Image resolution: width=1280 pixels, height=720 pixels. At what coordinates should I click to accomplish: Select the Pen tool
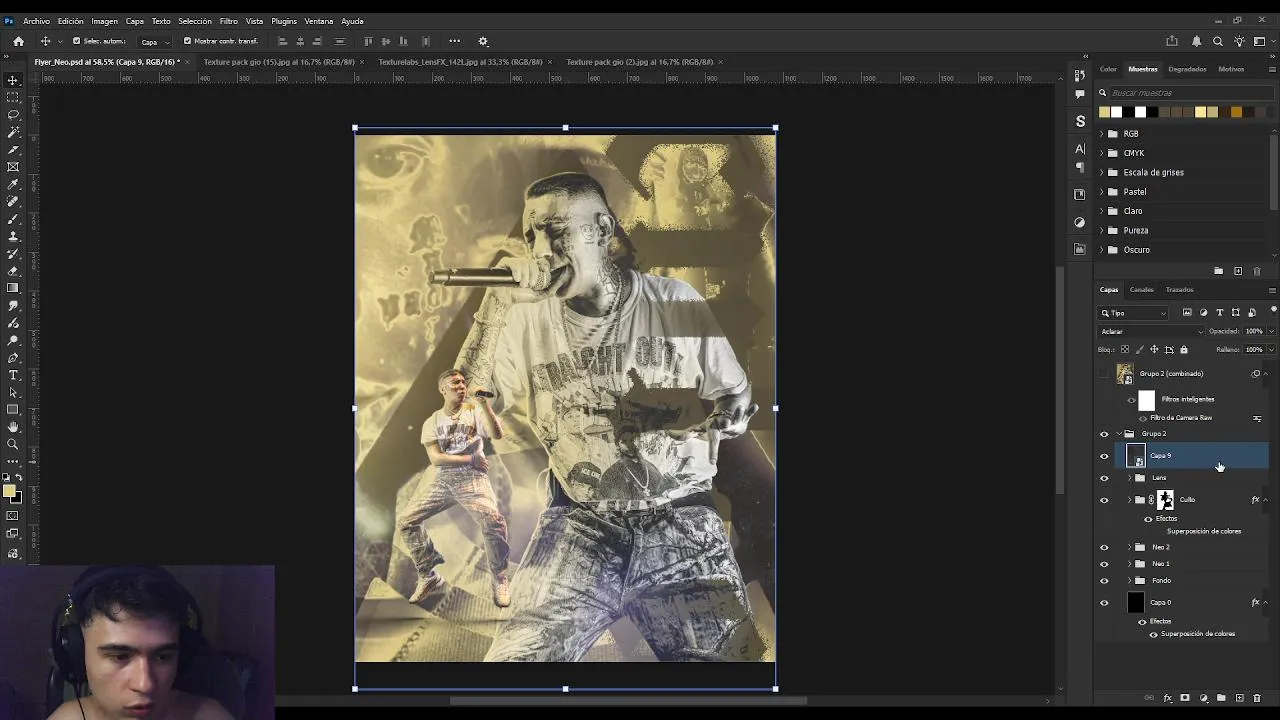13,358
